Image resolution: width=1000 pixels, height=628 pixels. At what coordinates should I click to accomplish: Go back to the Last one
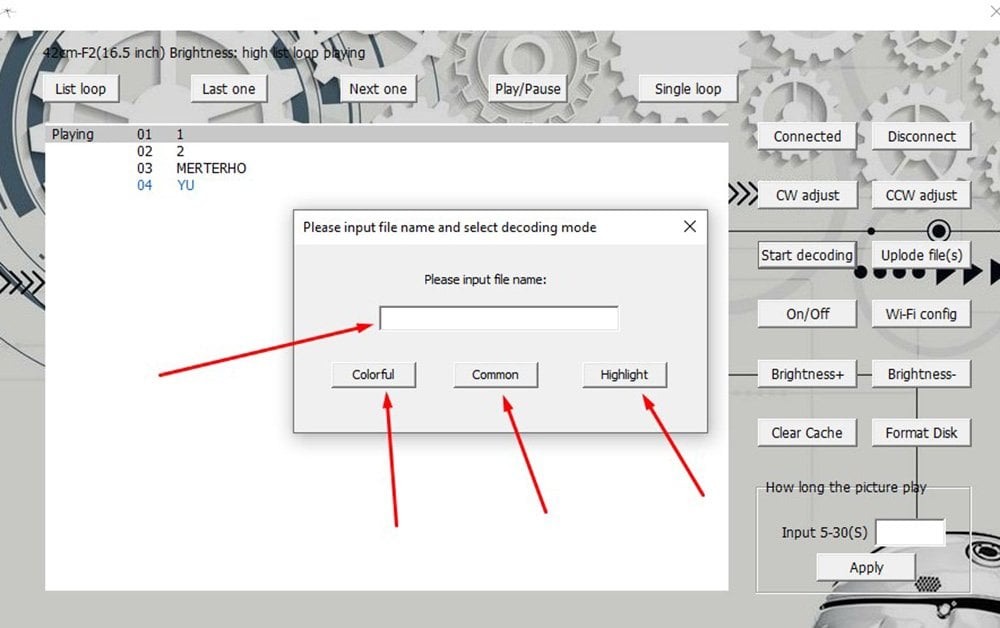click(x=229, y=89)
